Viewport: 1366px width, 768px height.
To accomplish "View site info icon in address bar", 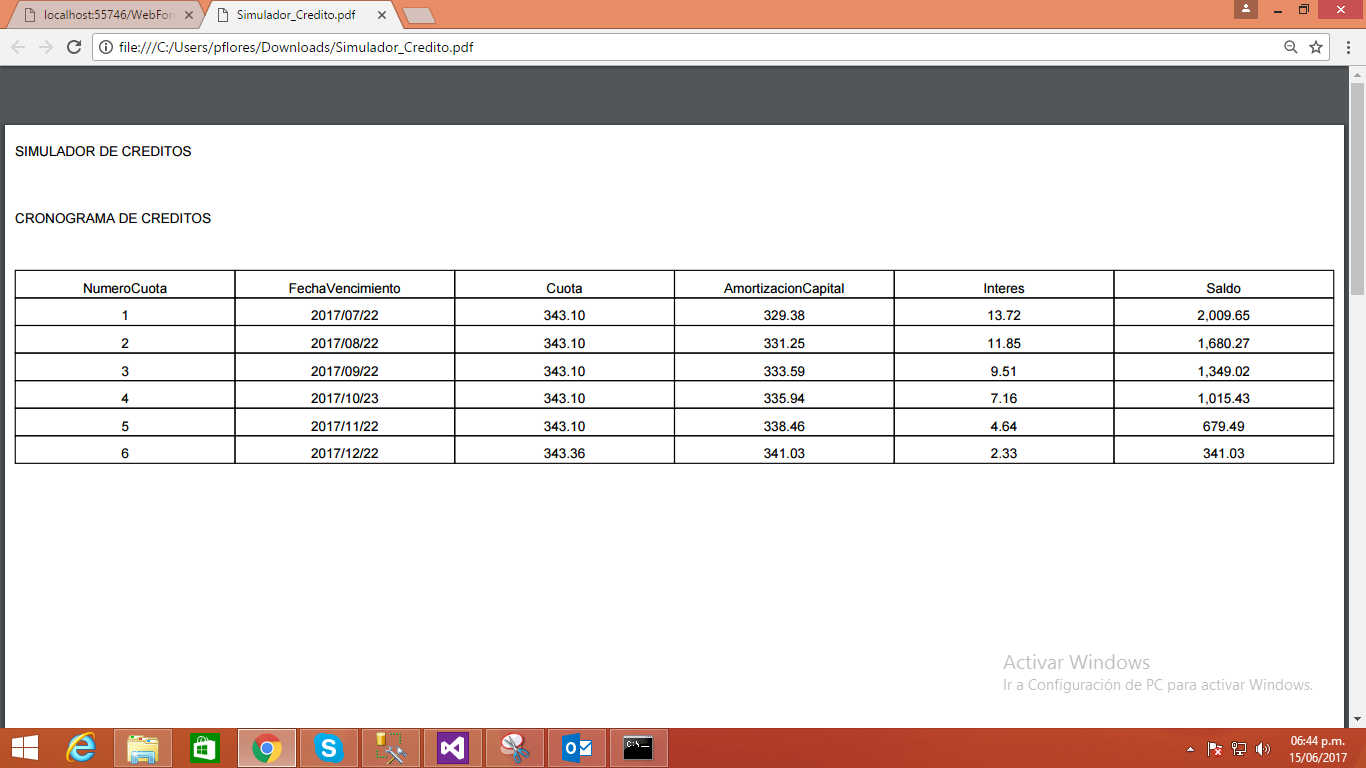I will [106, 47].
